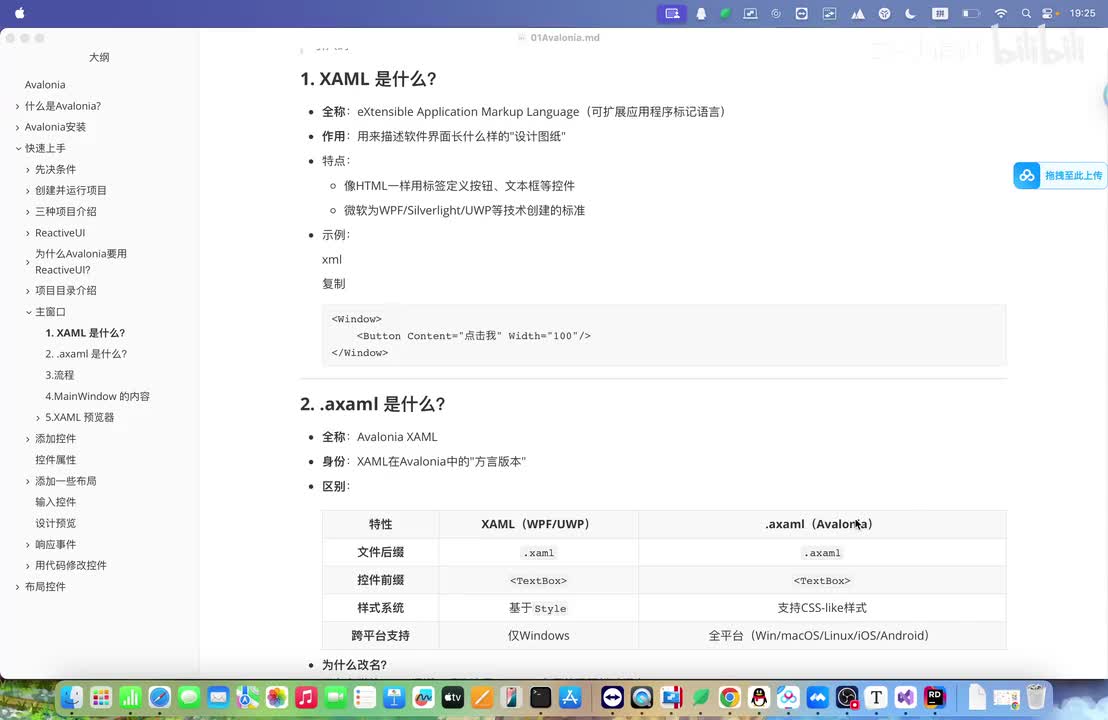The height and width of the screenshot is (720, 1108).
Task: Click the TeamViewer menu bar icon
Action: click(802, 13)
